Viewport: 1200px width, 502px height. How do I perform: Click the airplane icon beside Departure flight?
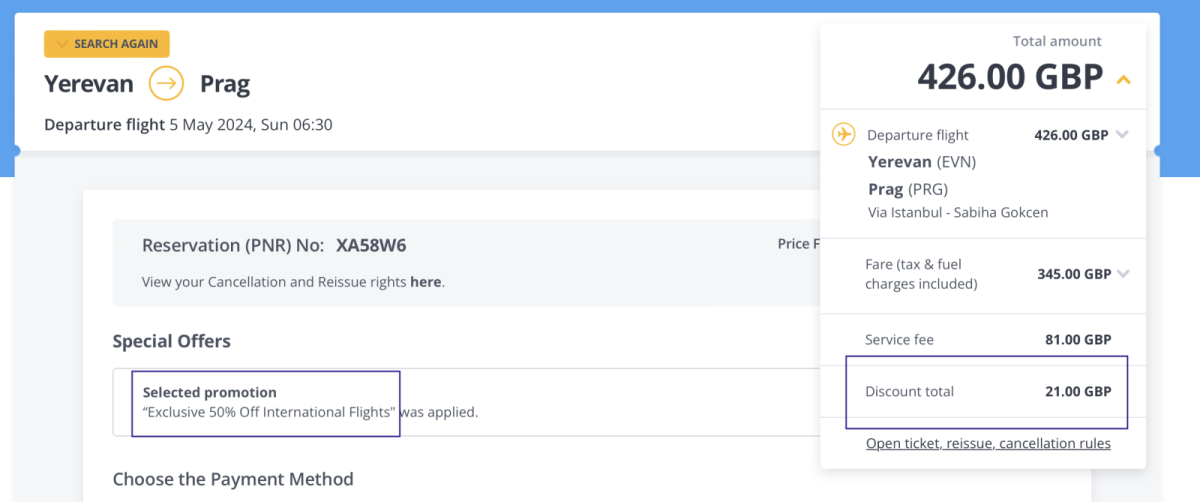[844, 134]
